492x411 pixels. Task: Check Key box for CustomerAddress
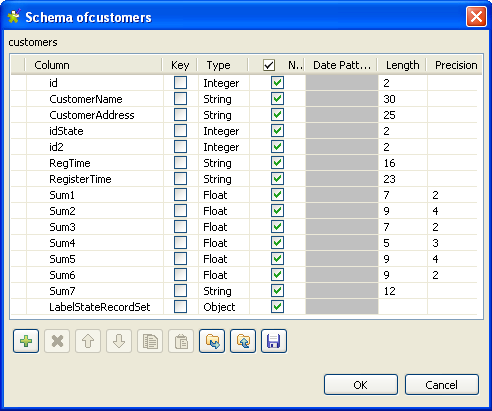click(x=180, y=115)
